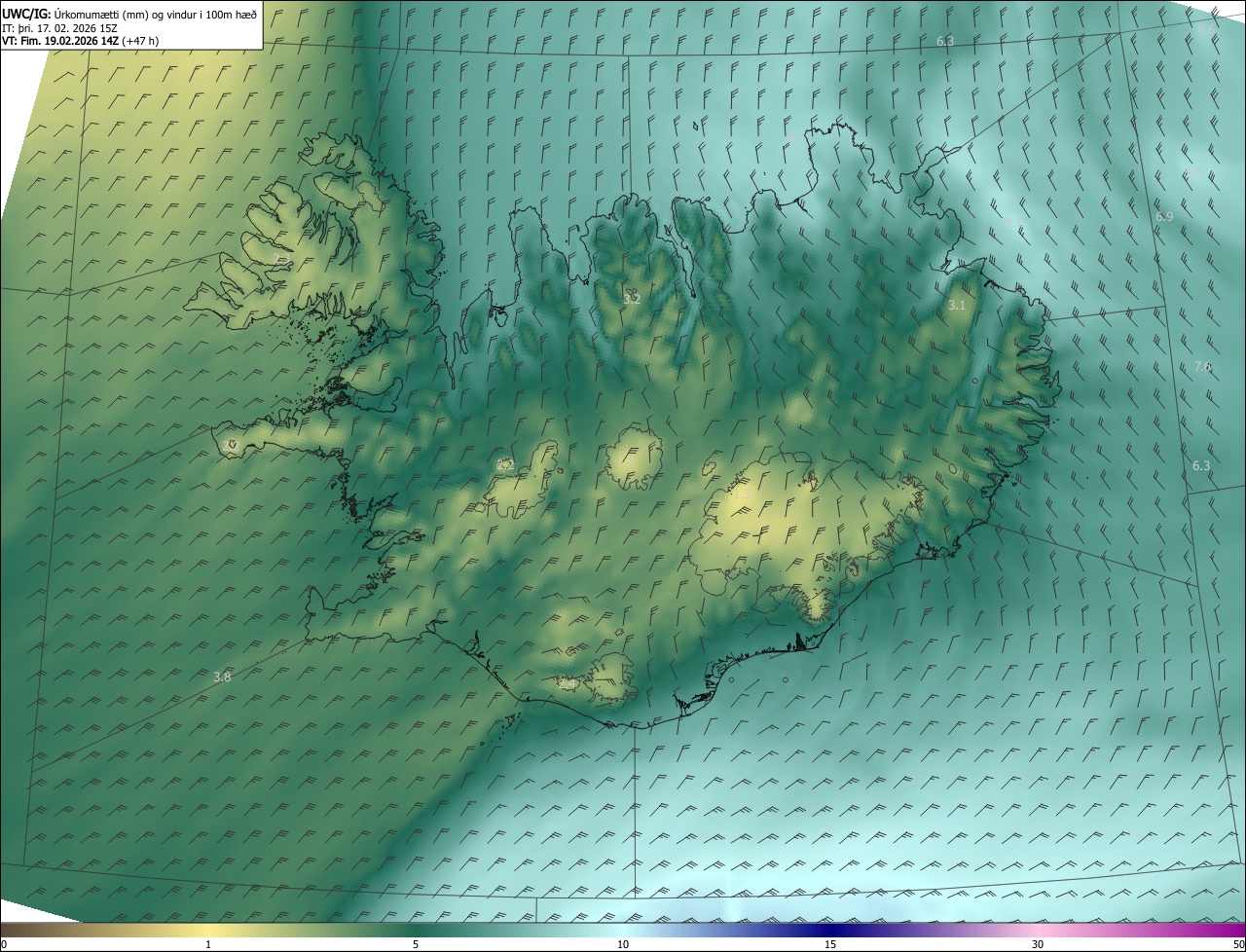Click the 1.3 value label on Vatnajökull glacier
The width and height of the screenshot is (1246, 952).
tap(741, 494)
